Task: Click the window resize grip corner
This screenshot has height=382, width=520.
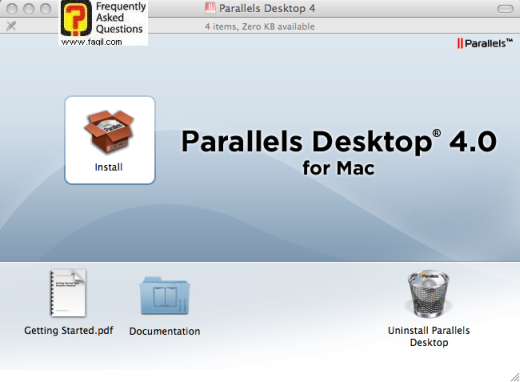Action: [515, 377]
